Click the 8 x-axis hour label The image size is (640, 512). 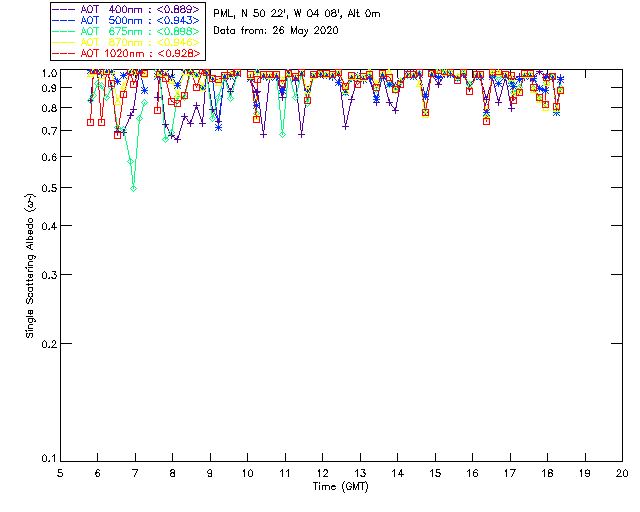173,473
